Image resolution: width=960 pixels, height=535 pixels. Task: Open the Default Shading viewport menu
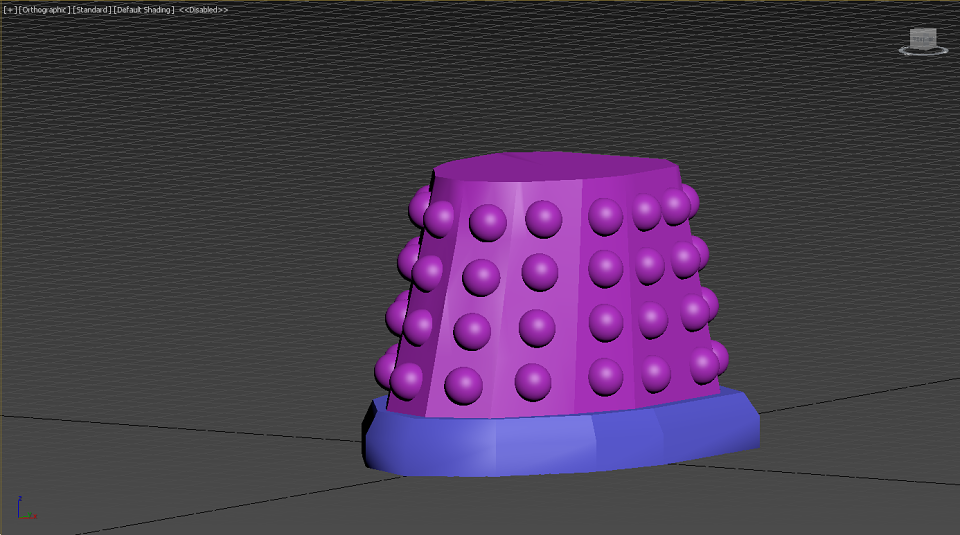[x=144, y=10]
